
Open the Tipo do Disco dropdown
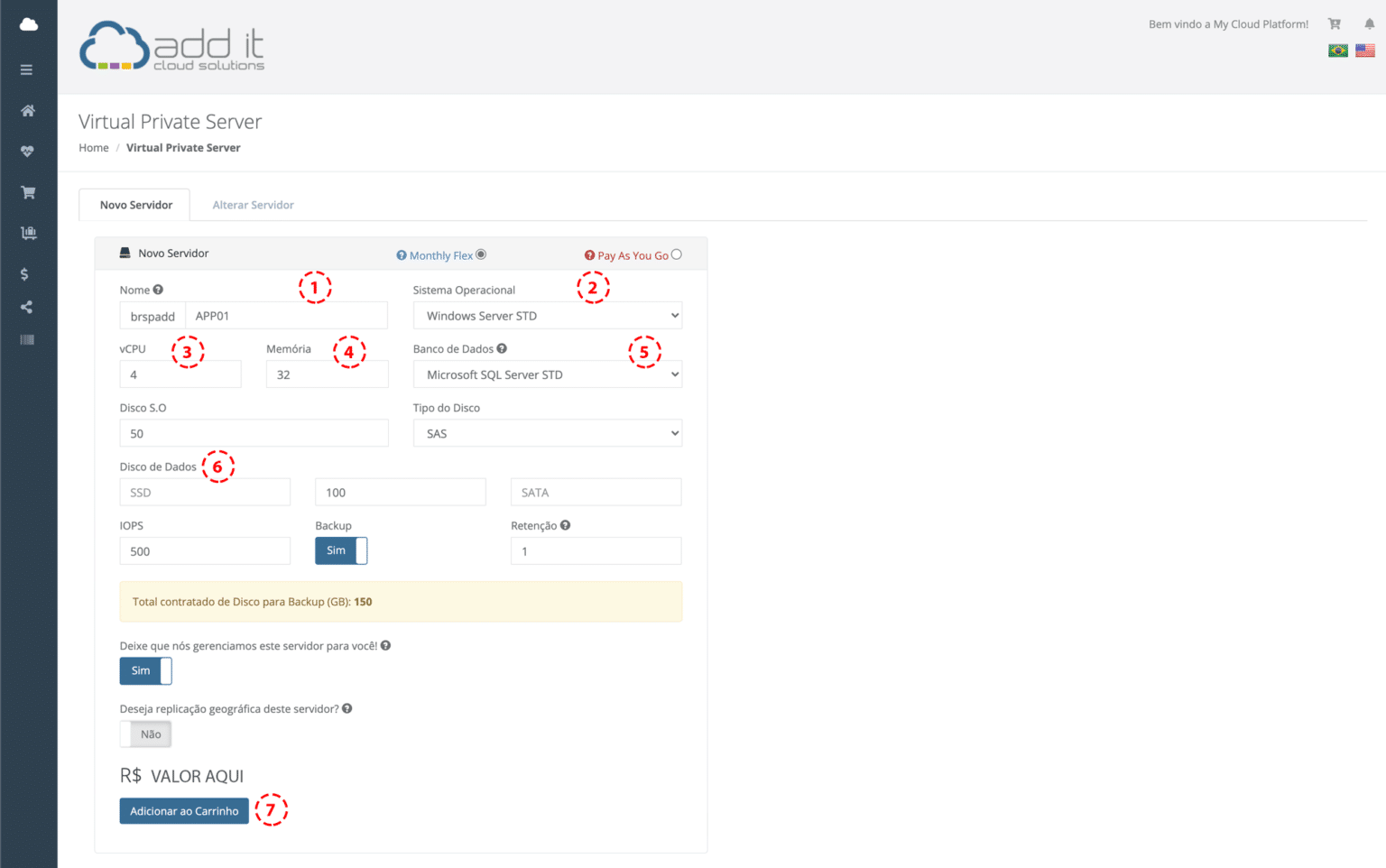click(x=547, y=432)
